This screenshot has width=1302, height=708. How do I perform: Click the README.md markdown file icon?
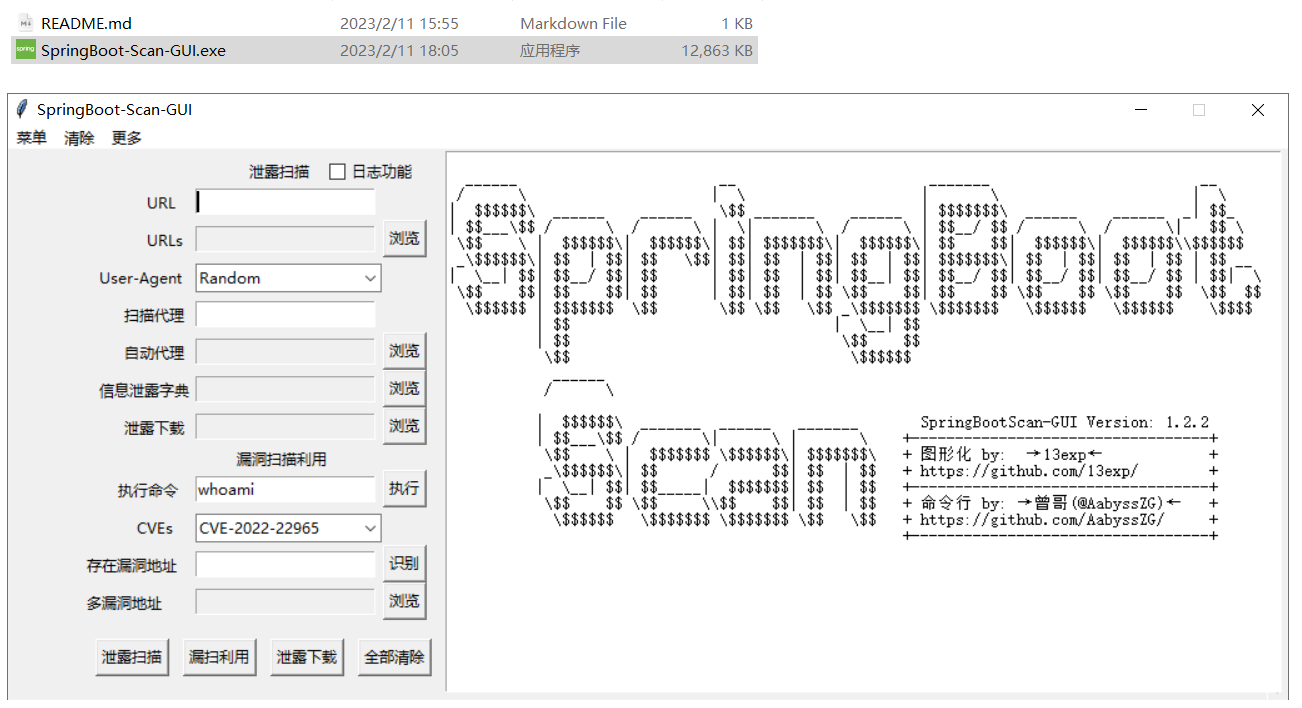(x=25, y=23)
